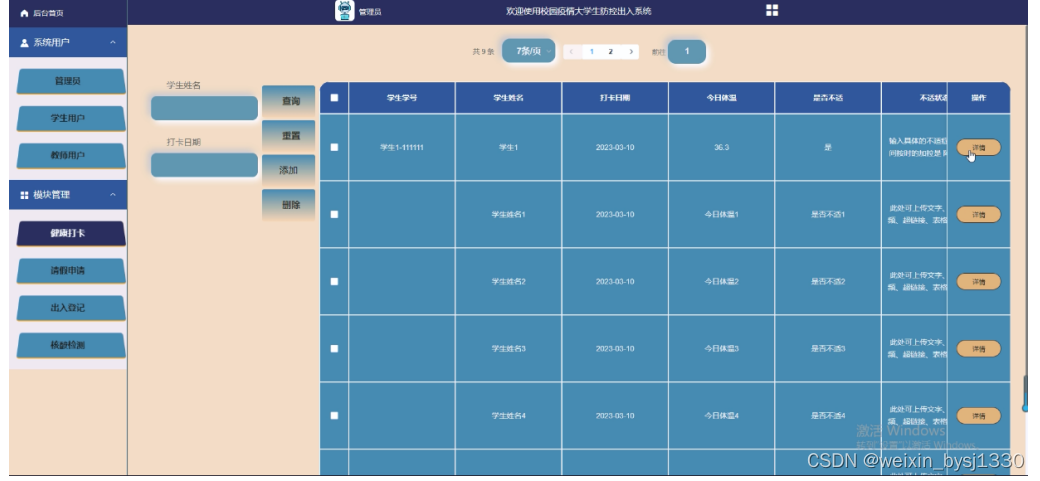Image resolution: width=1040 pixels, height=481 pixels.
Task: Select the 出入登记 module
Action: coord(71,307)
